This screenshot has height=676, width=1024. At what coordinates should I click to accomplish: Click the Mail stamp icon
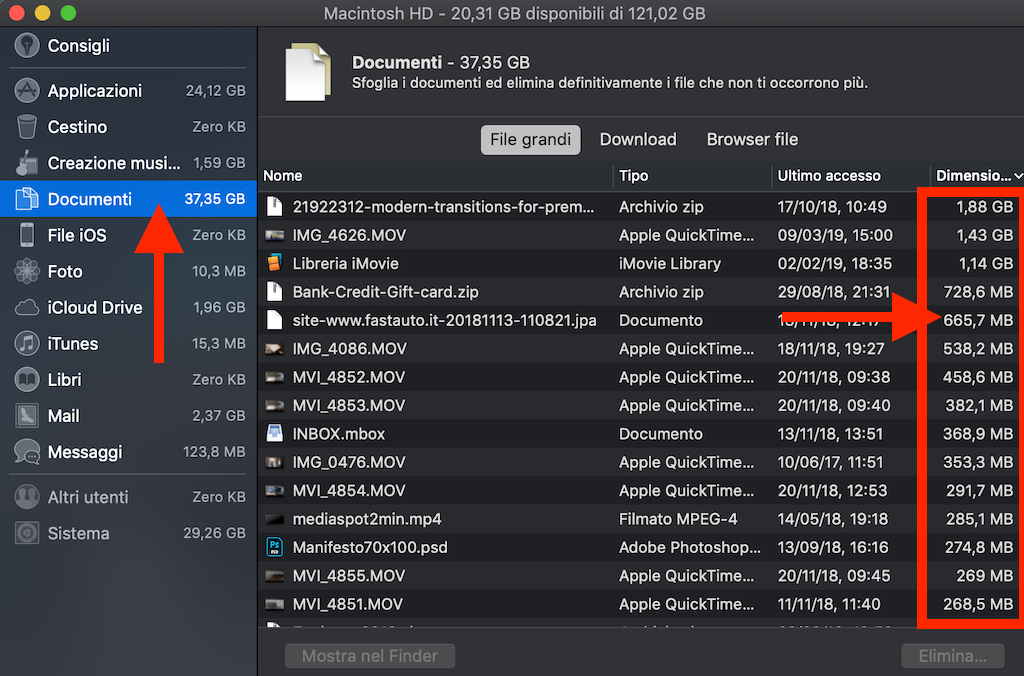pos(27,415)
